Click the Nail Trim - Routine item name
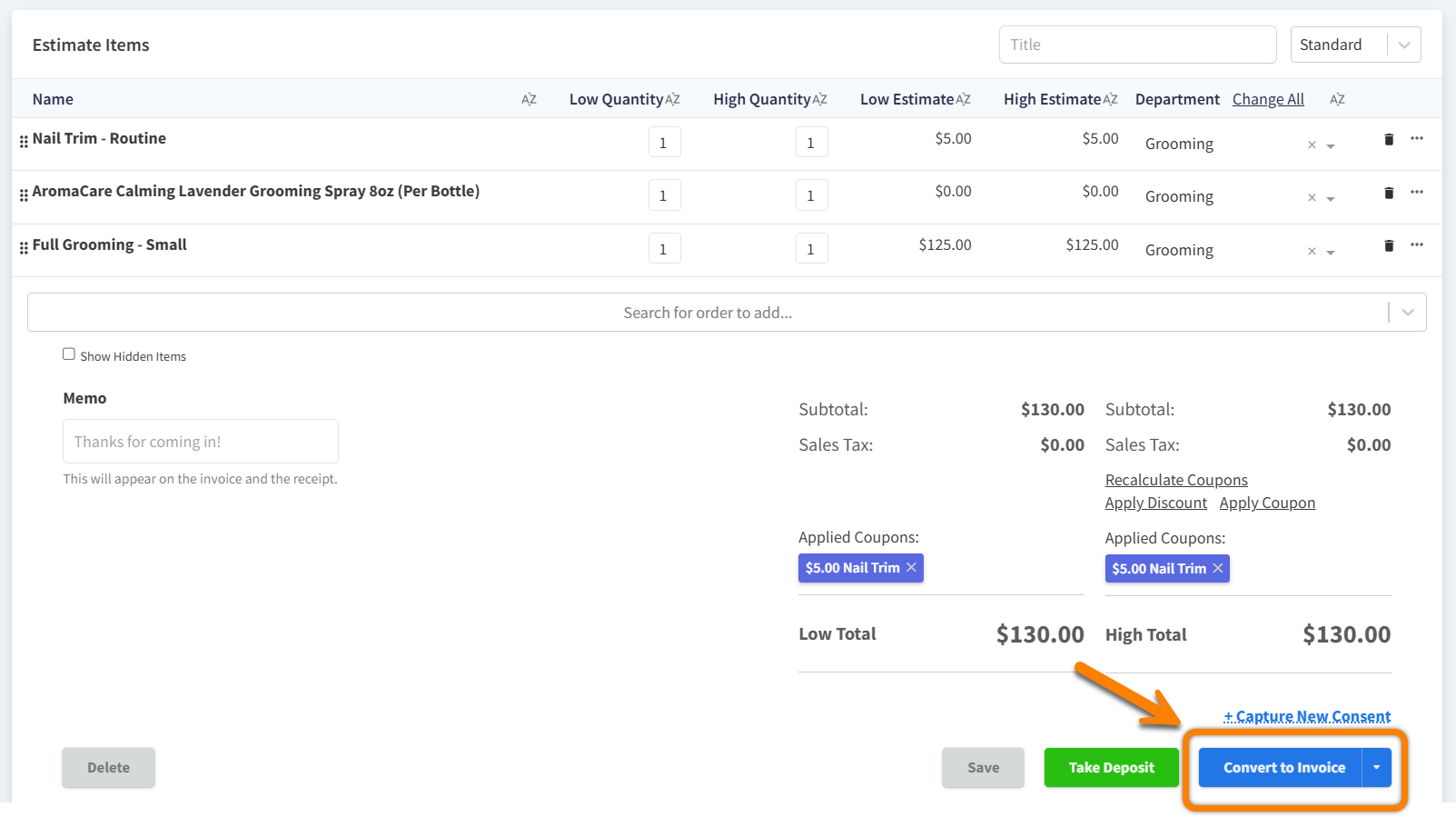Screen dimensions: 1456x817 (99, 138)
